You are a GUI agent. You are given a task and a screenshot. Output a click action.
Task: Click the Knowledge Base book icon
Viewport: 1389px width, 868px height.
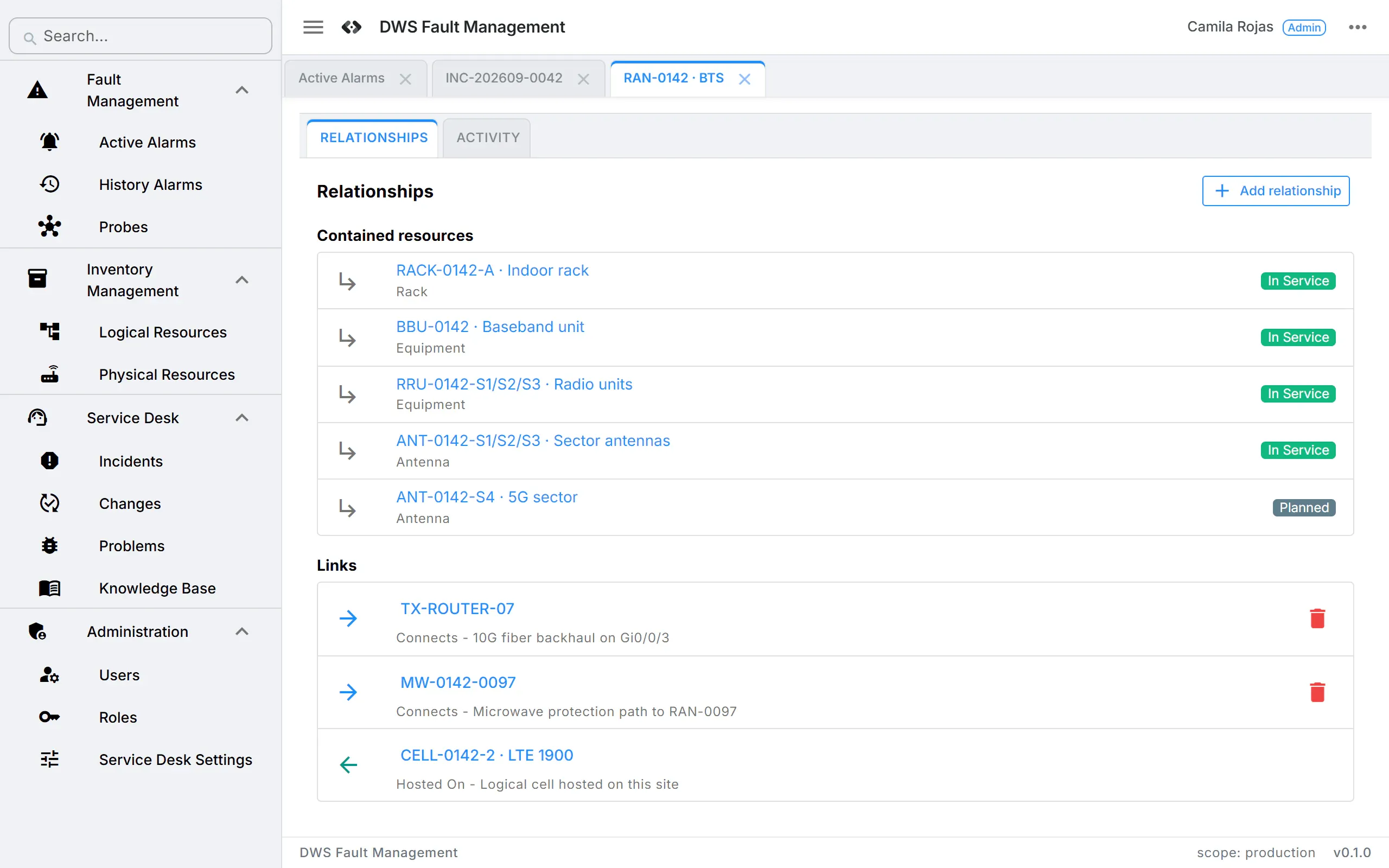point(50,589)
